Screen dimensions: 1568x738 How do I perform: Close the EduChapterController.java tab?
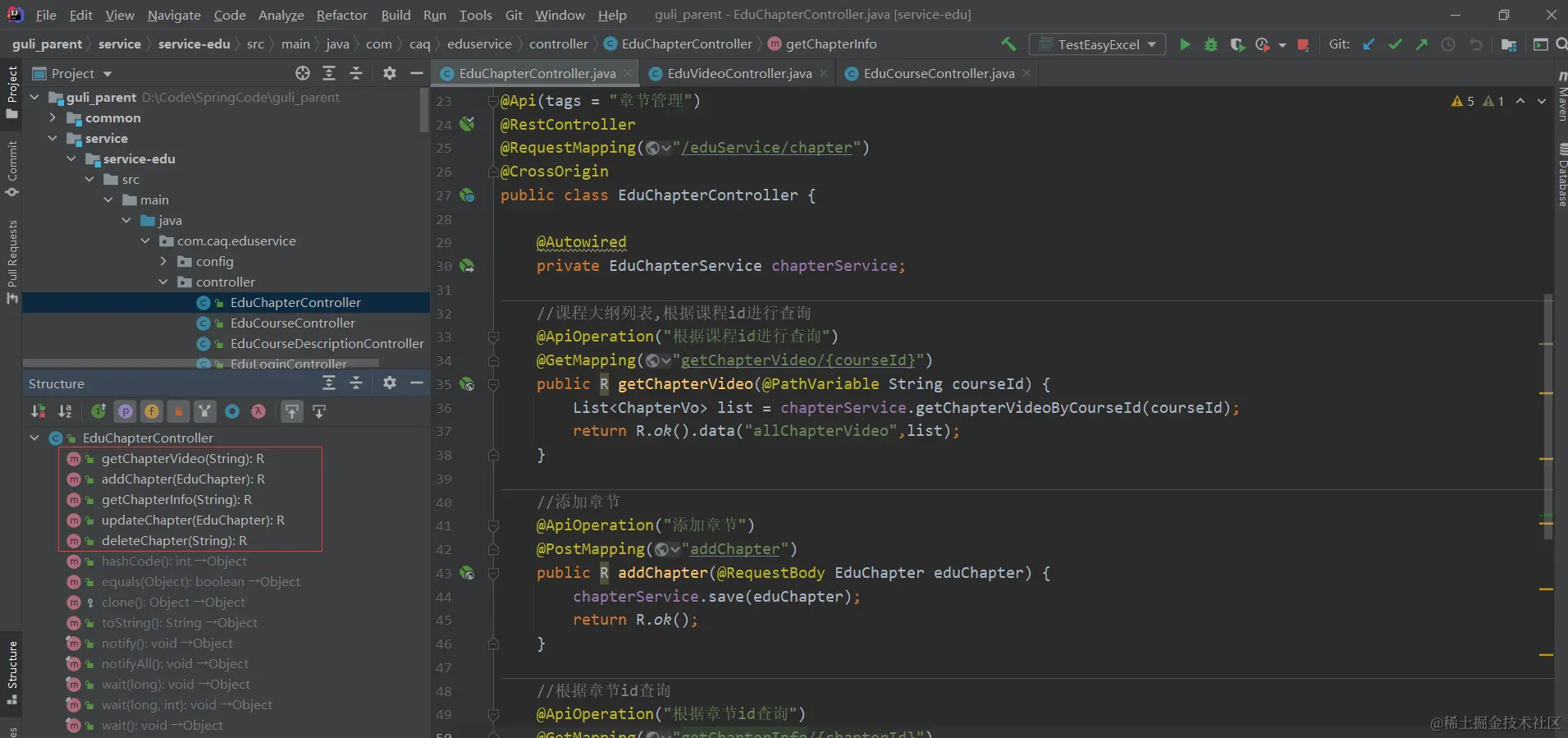pos(628,73)
